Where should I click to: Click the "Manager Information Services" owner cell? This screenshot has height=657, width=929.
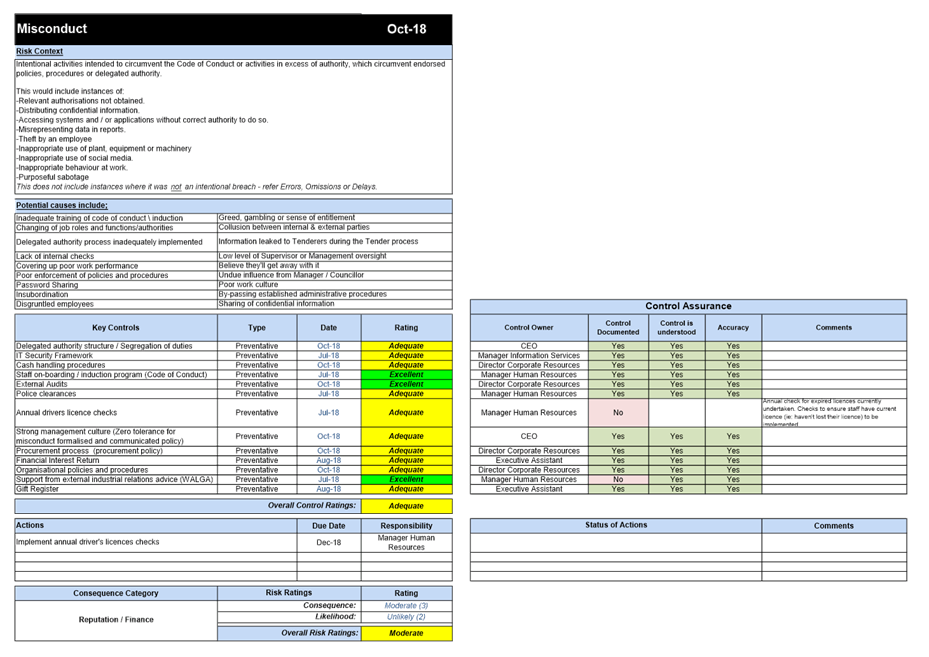529,355
